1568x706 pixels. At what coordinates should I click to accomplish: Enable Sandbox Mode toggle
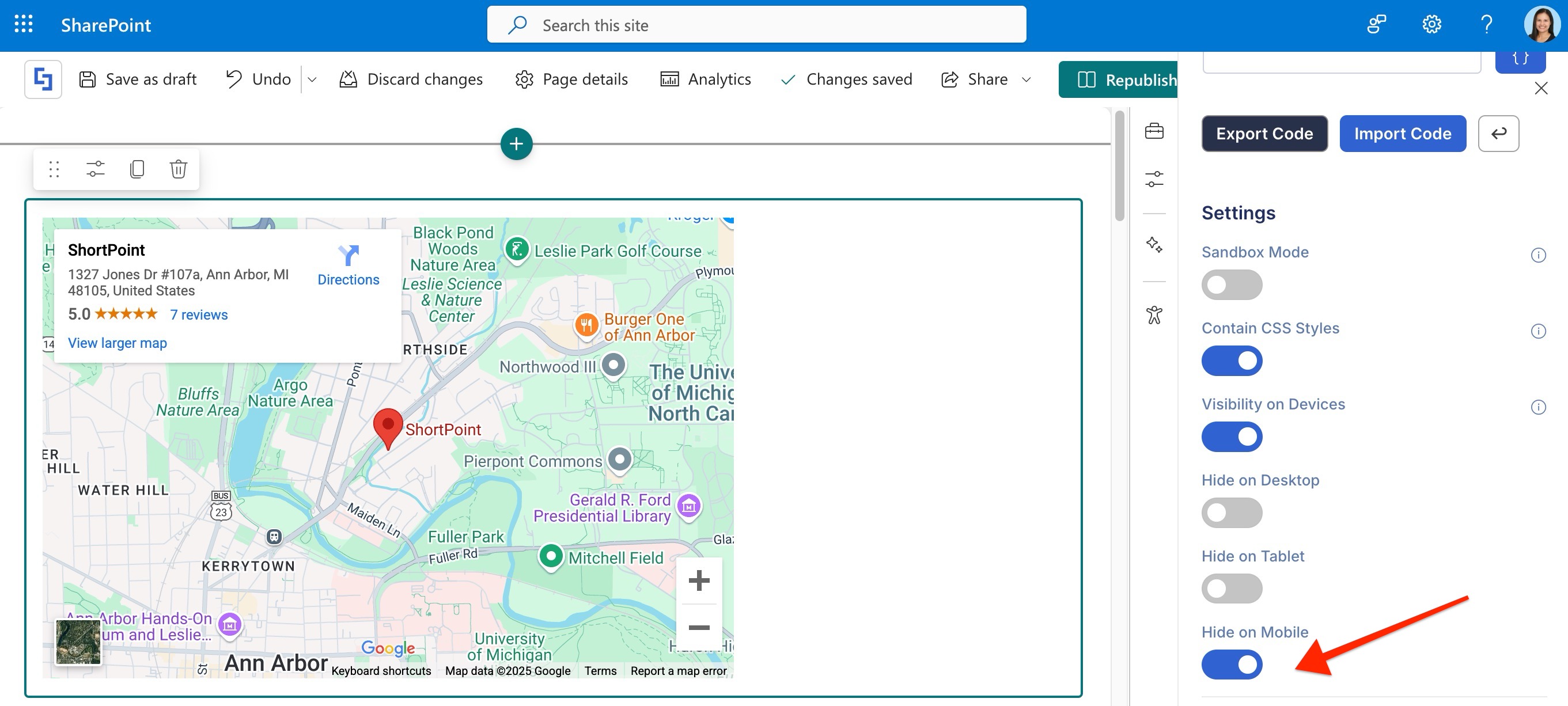1231,285
